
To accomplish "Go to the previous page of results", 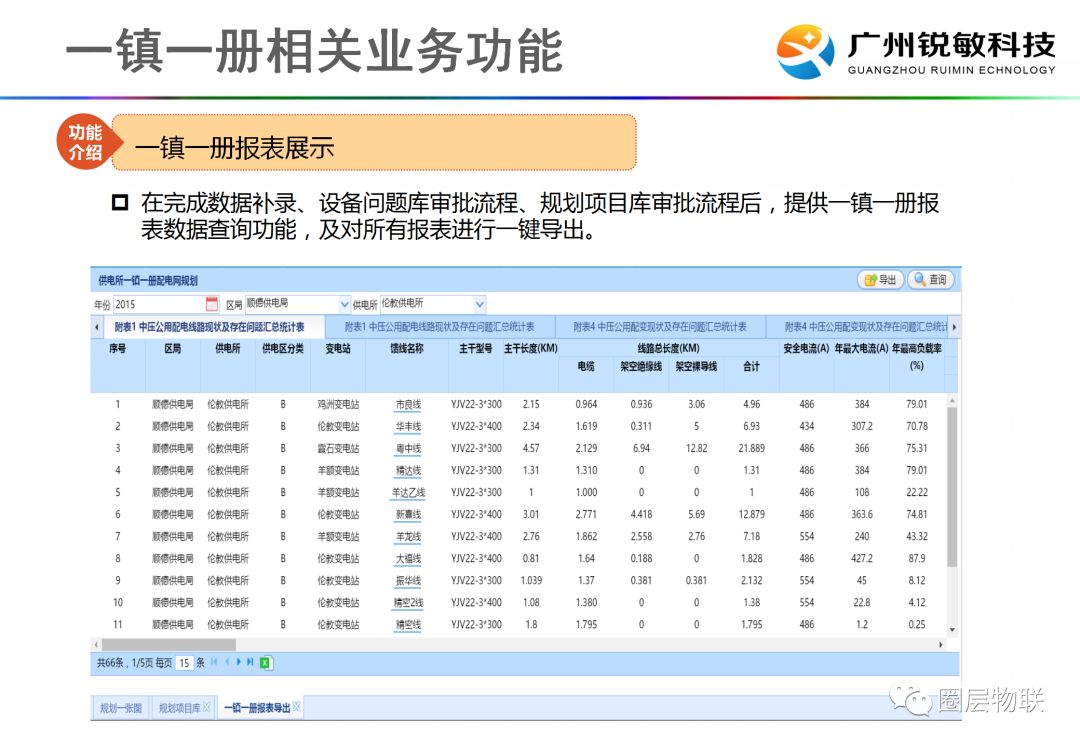I will [227, 663].
